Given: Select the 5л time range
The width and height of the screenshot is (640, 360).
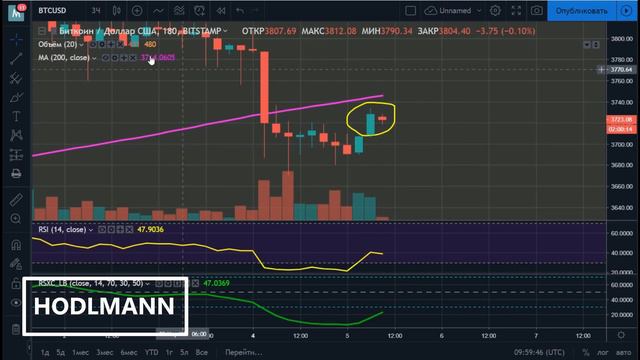Looking at the screenshot, I should click(184, 352).
